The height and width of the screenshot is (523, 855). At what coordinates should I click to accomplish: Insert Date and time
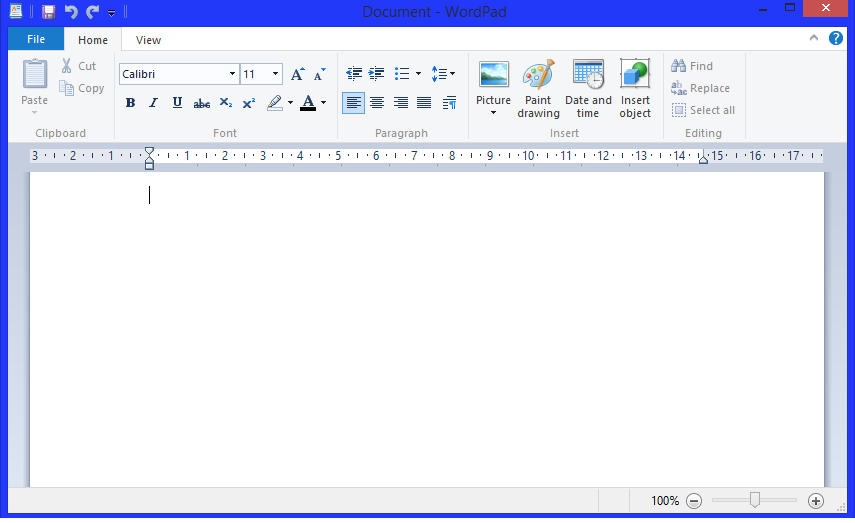(x=588, y=88)
